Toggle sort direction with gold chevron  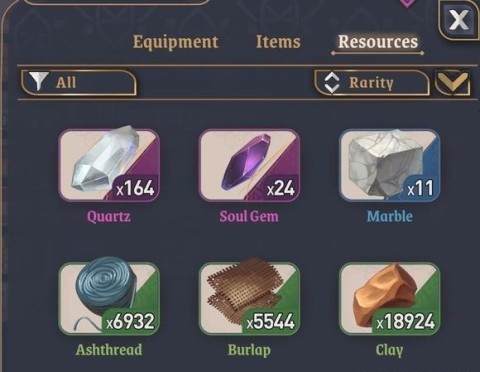pyautogui.click(x=453, y=83)
